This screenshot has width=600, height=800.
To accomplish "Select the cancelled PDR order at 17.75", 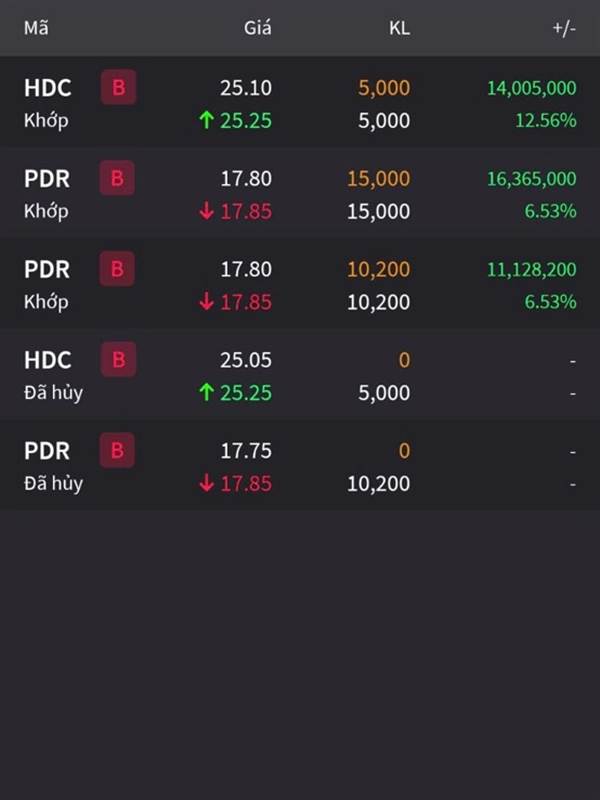I will point(300,465).
